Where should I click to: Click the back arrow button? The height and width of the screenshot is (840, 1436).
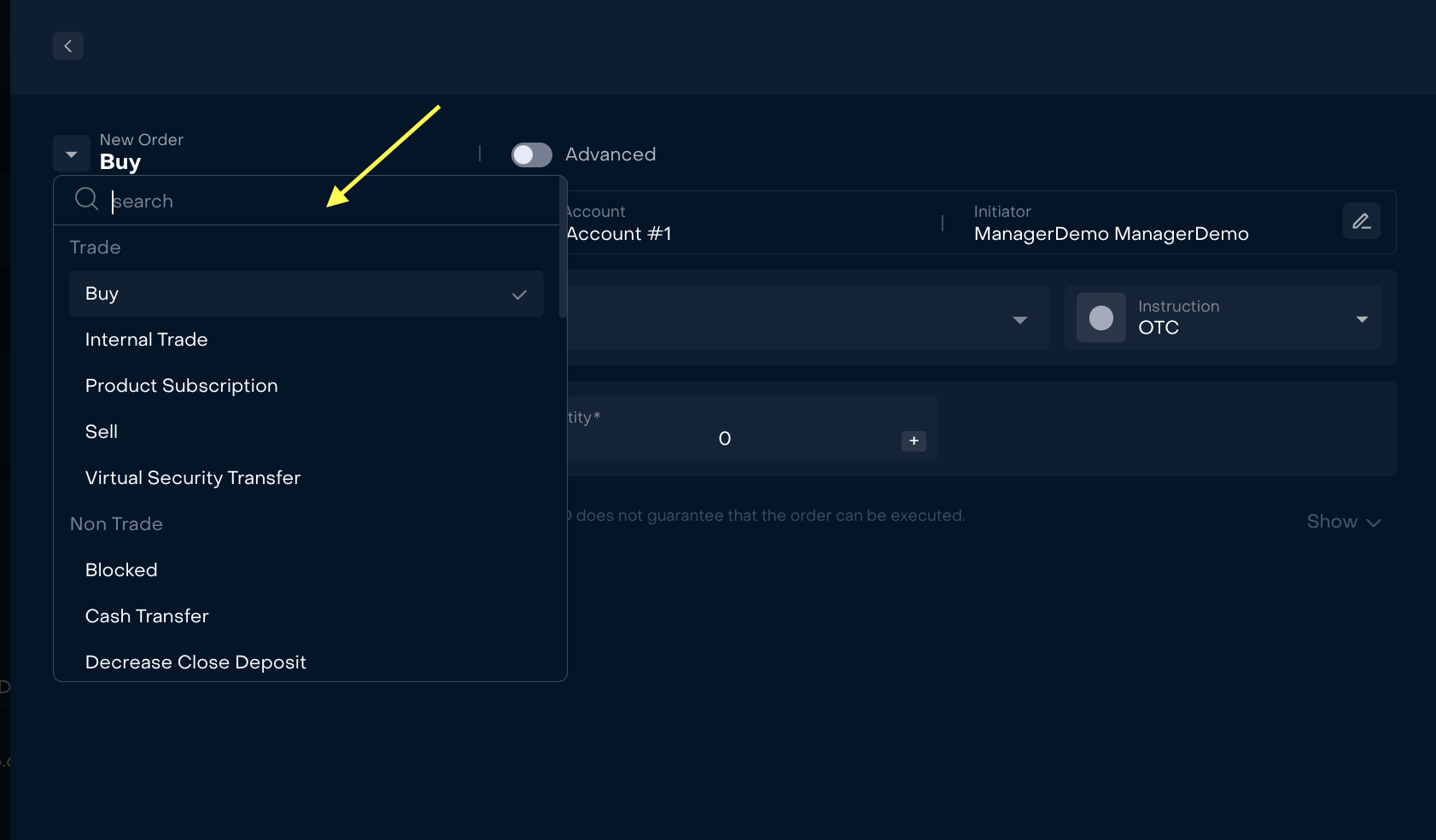[68, 46]
